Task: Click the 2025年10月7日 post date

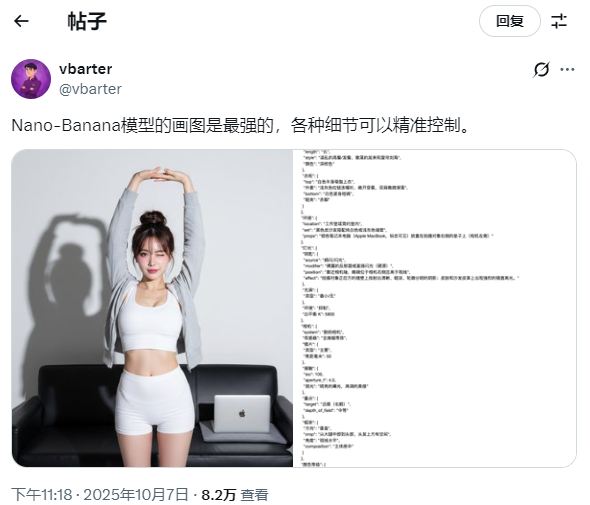Action: coord(136,494)
